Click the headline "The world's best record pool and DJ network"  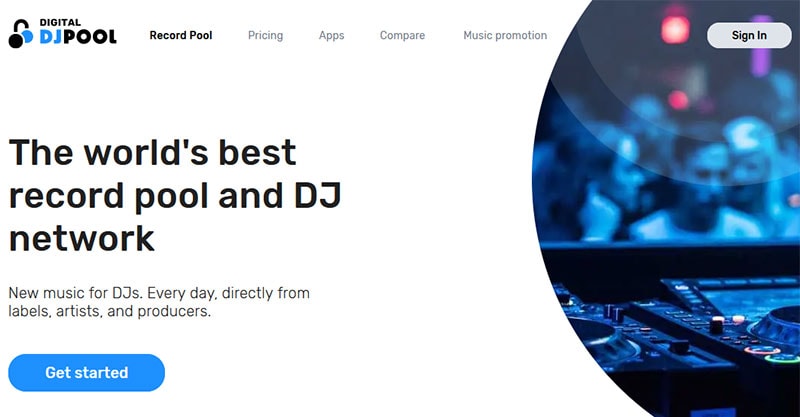[175, 195]
